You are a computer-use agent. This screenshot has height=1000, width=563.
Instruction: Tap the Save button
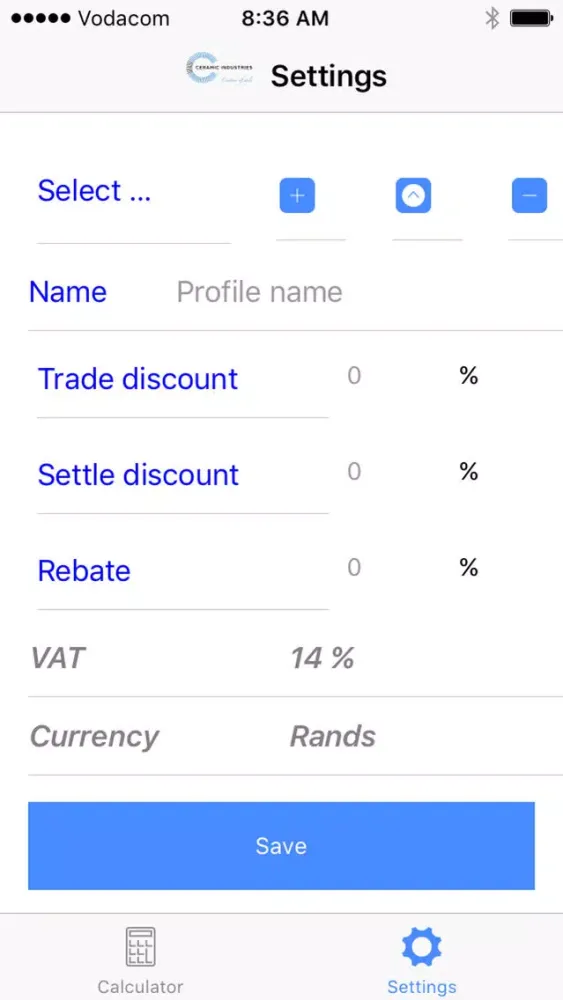click(281, 846)
